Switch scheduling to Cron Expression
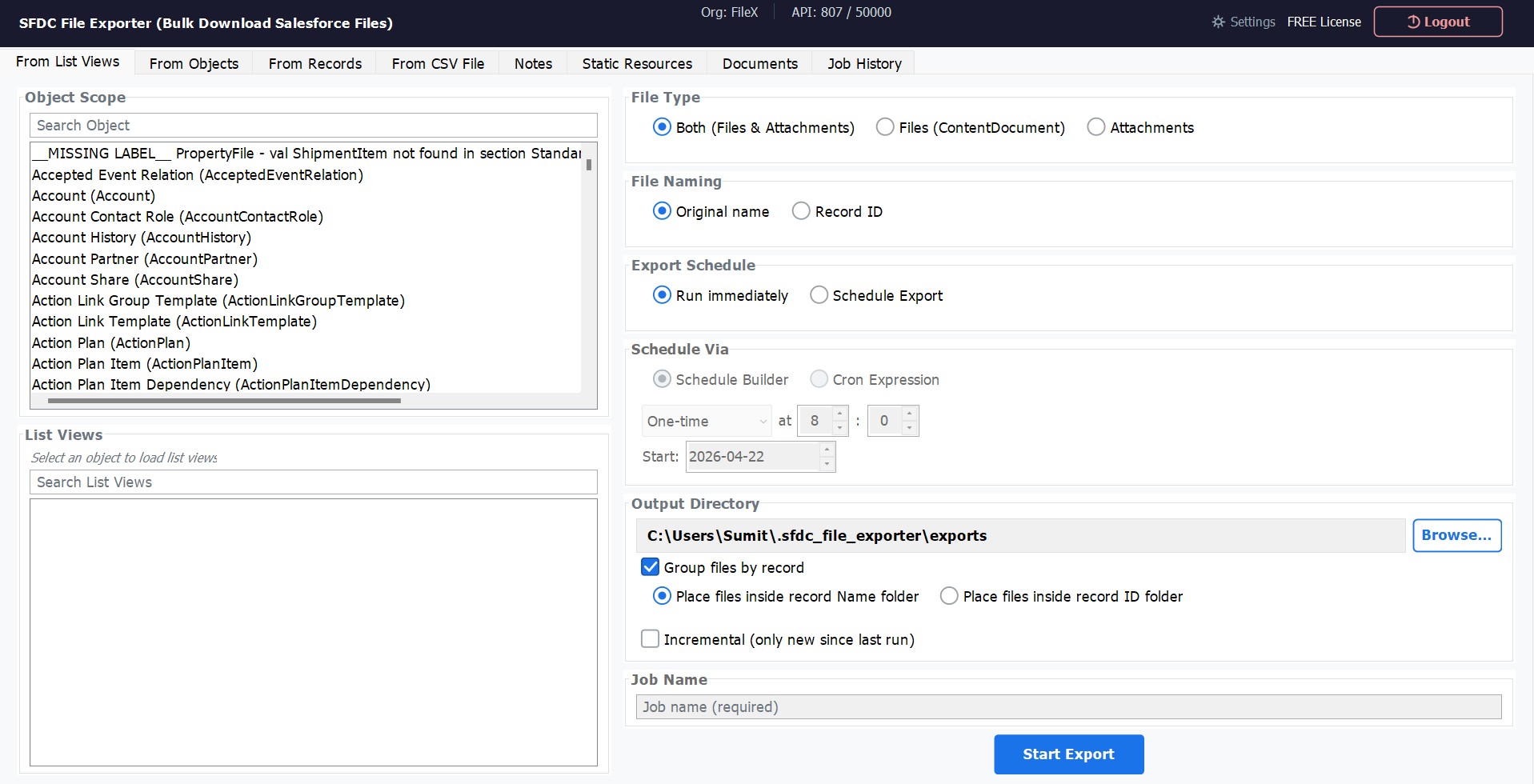1534x784 pixels. click(819, 379)
